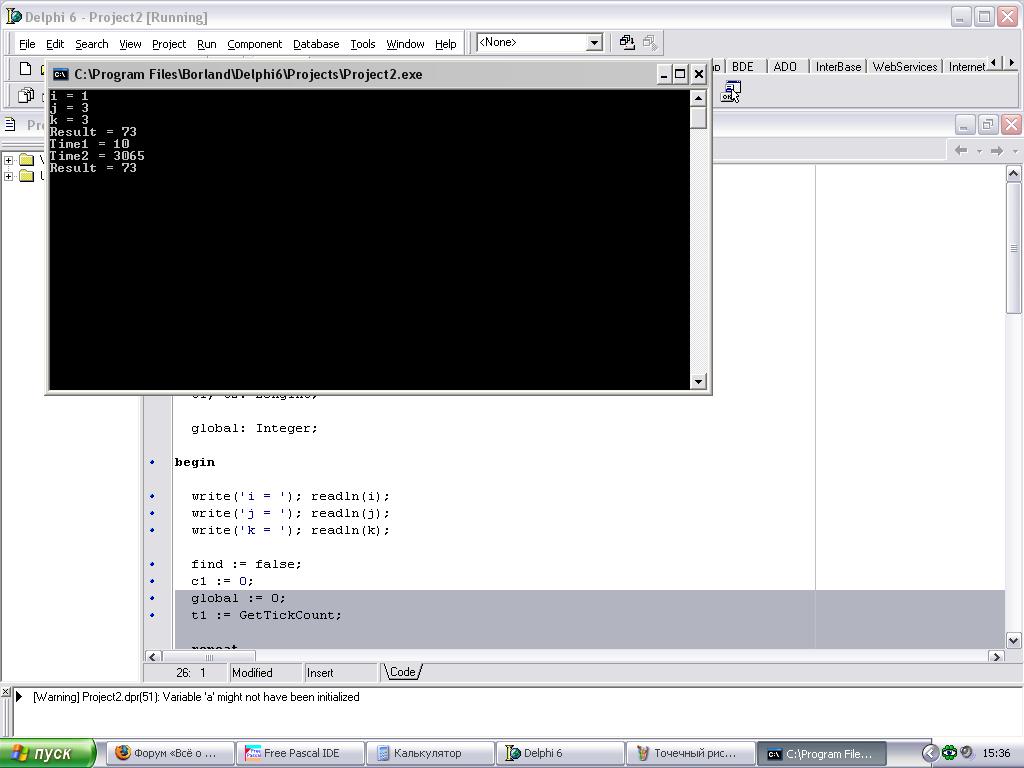
Task: Select the InterBase palette tab
Action: pyautogui.click(x=837, y=67)
